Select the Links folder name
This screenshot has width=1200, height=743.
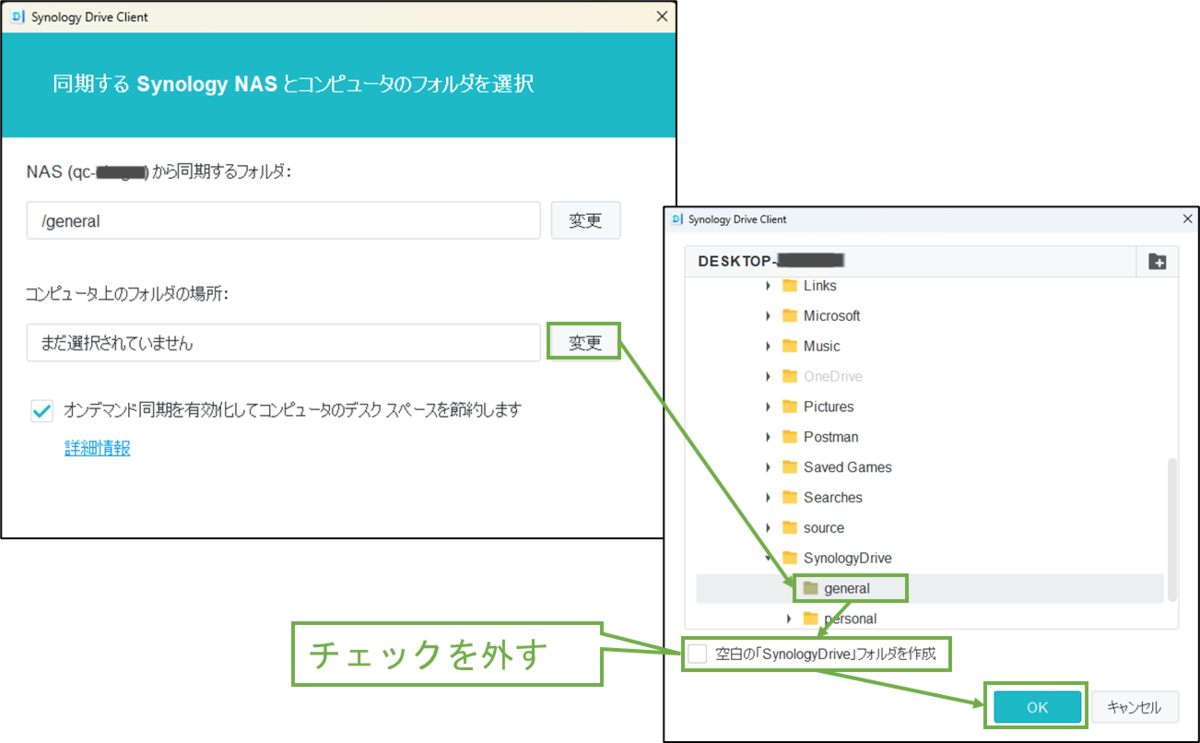point(820,286)
